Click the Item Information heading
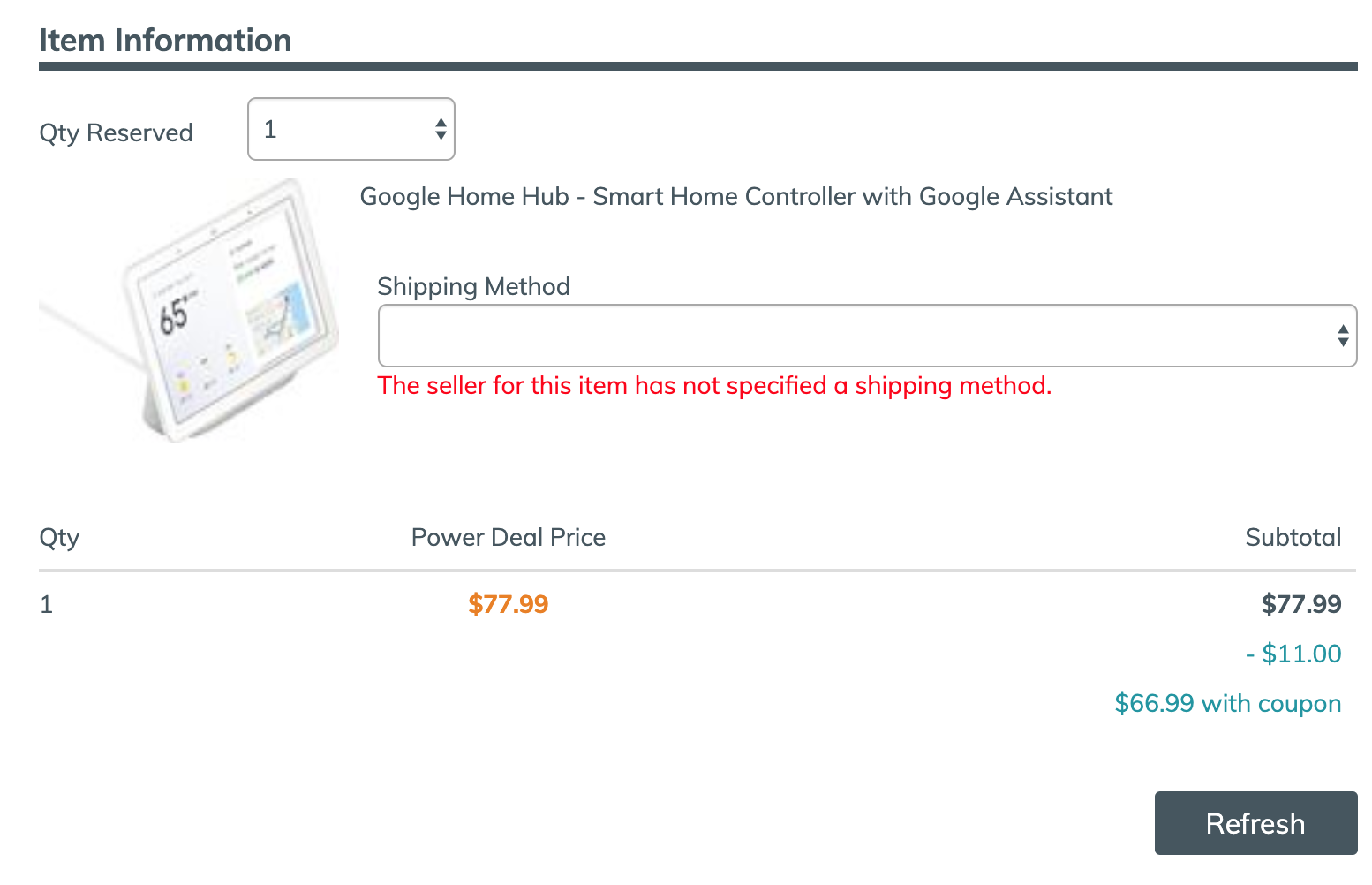Screen dimensions: 1372x885 (x=165, y=41)
